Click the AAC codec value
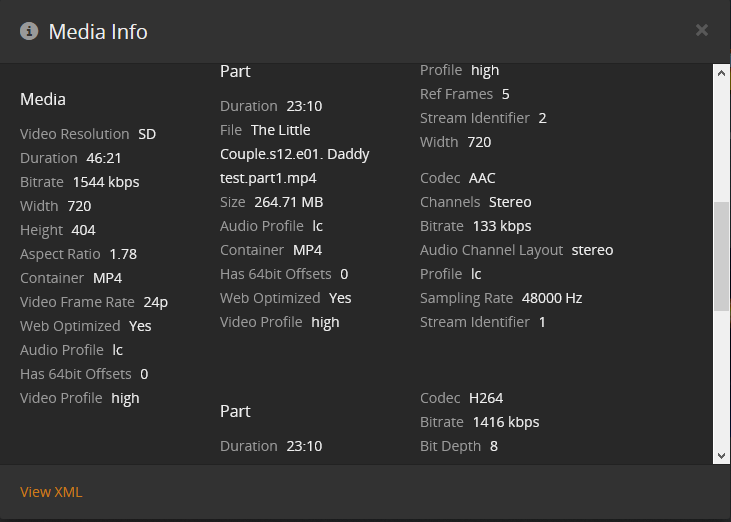The width and height of the screenshot is (731, 522). [482, 178]
